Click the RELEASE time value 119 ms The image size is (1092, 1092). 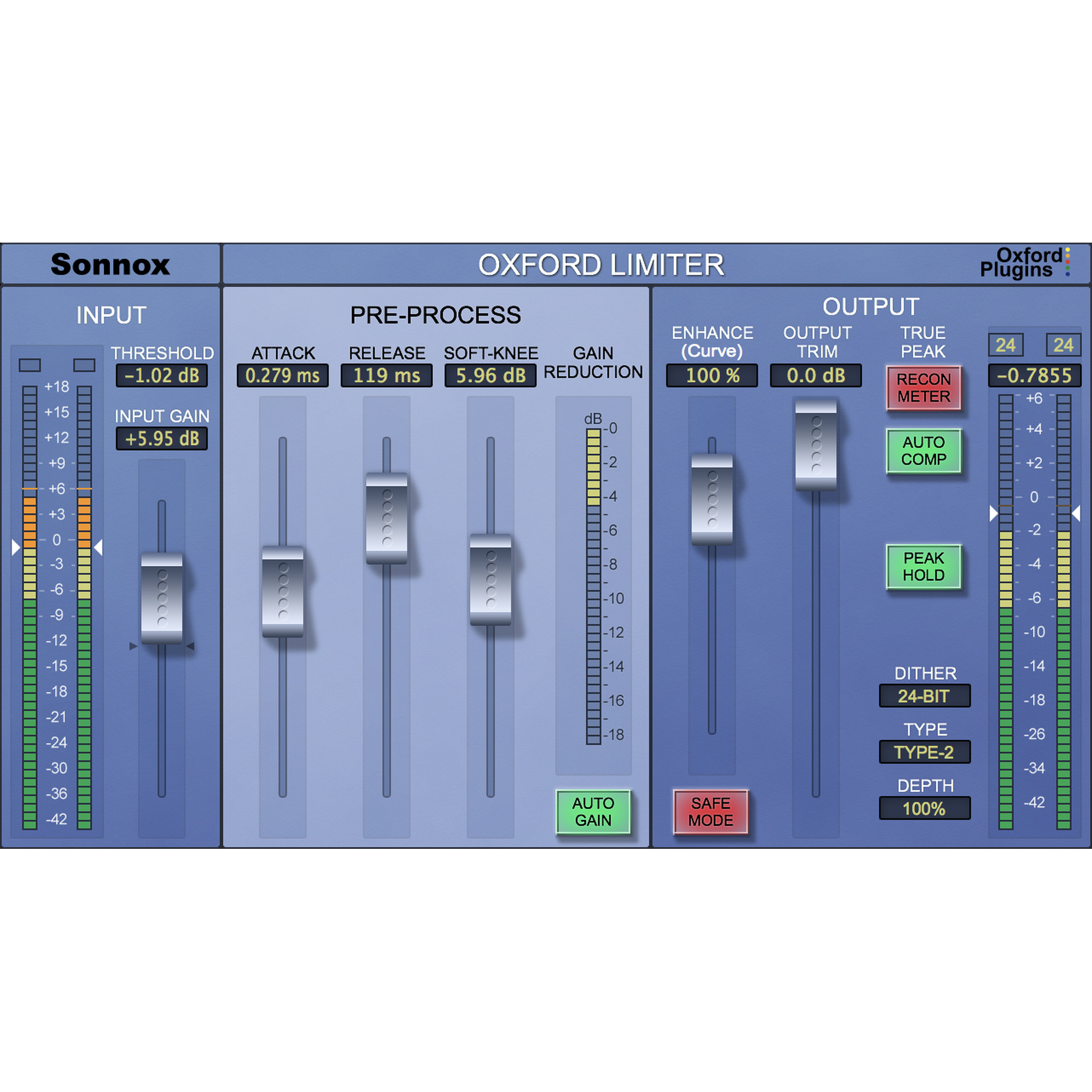tap(387, 375)
